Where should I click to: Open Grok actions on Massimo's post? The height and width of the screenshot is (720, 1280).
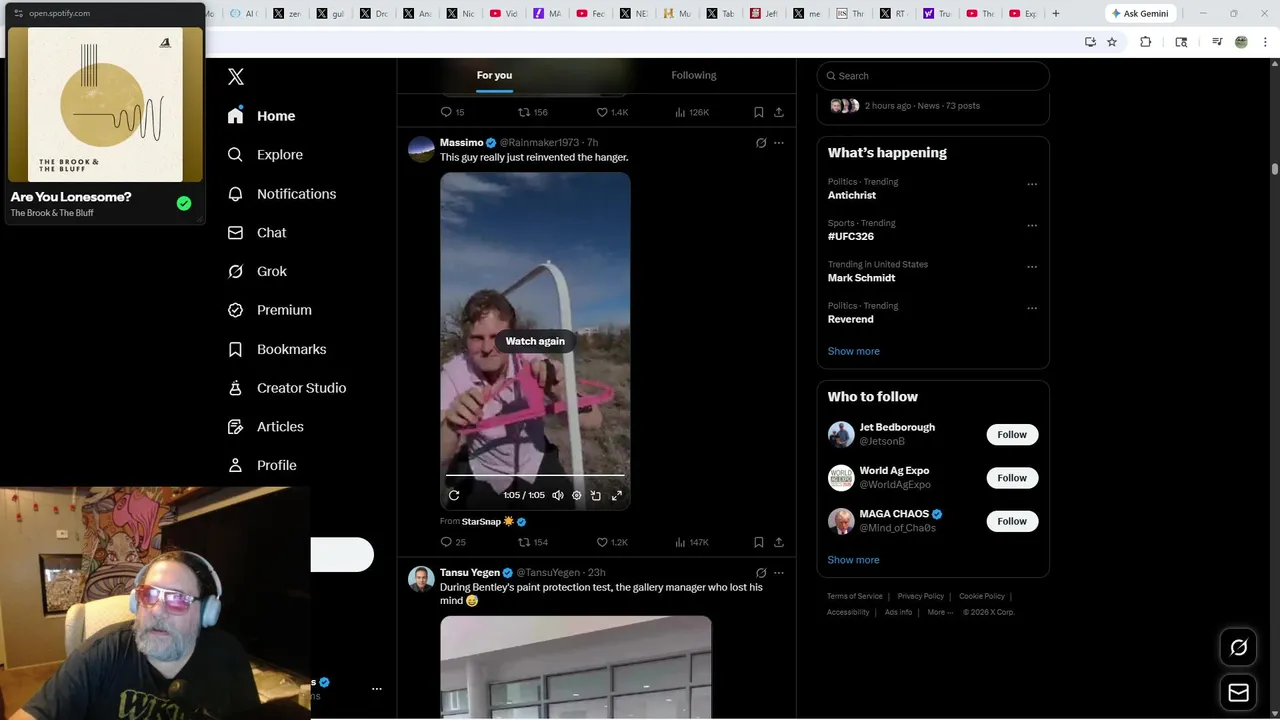point(761,143)
